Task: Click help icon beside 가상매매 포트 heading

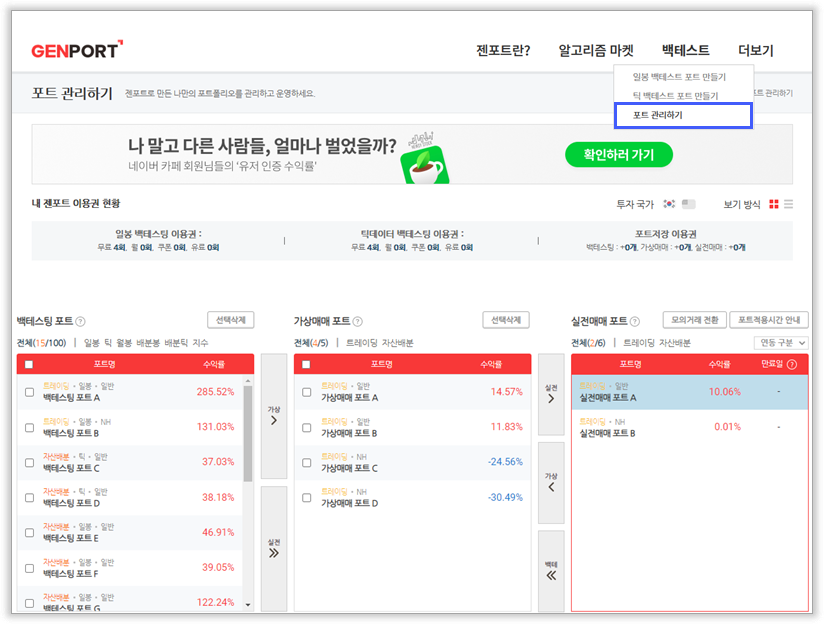Action: click(357, 322)
